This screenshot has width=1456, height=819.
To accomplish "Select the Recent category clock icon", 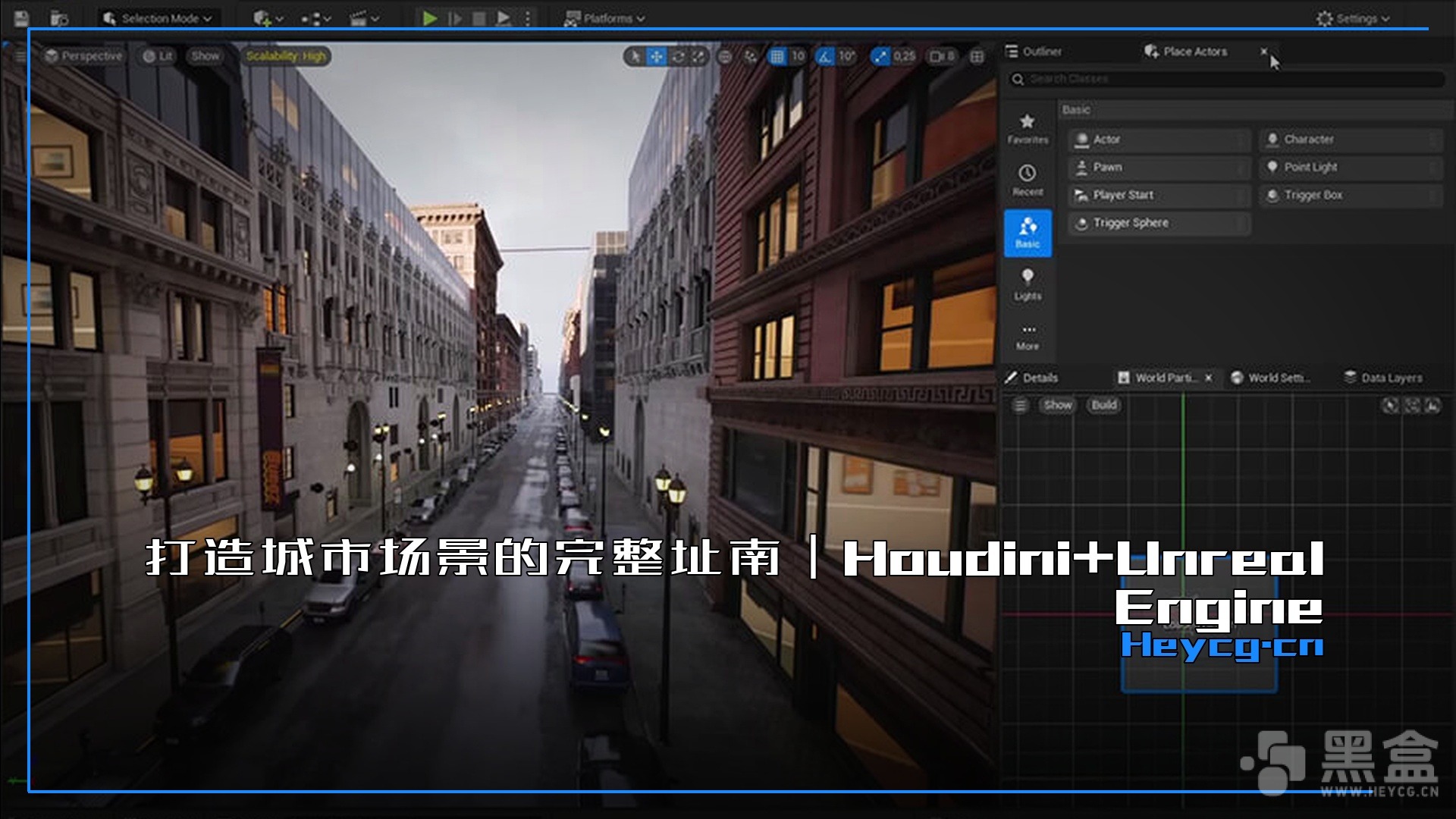I will pos(1028,180).
